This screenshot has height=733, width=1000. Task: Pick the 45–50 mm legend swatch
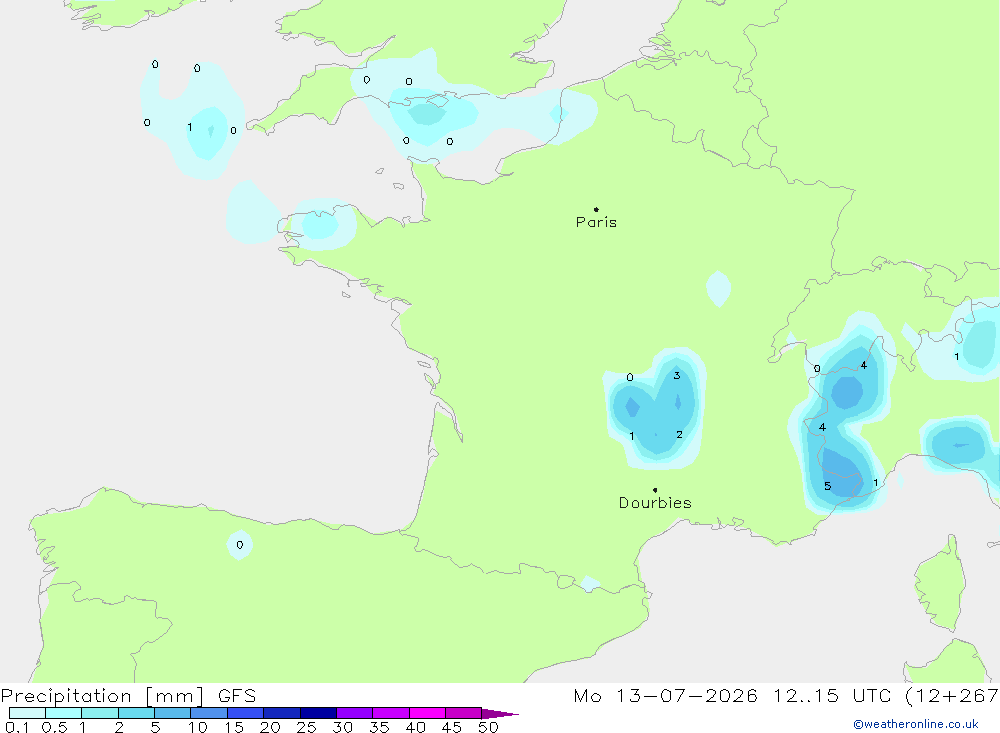point(464,713)
